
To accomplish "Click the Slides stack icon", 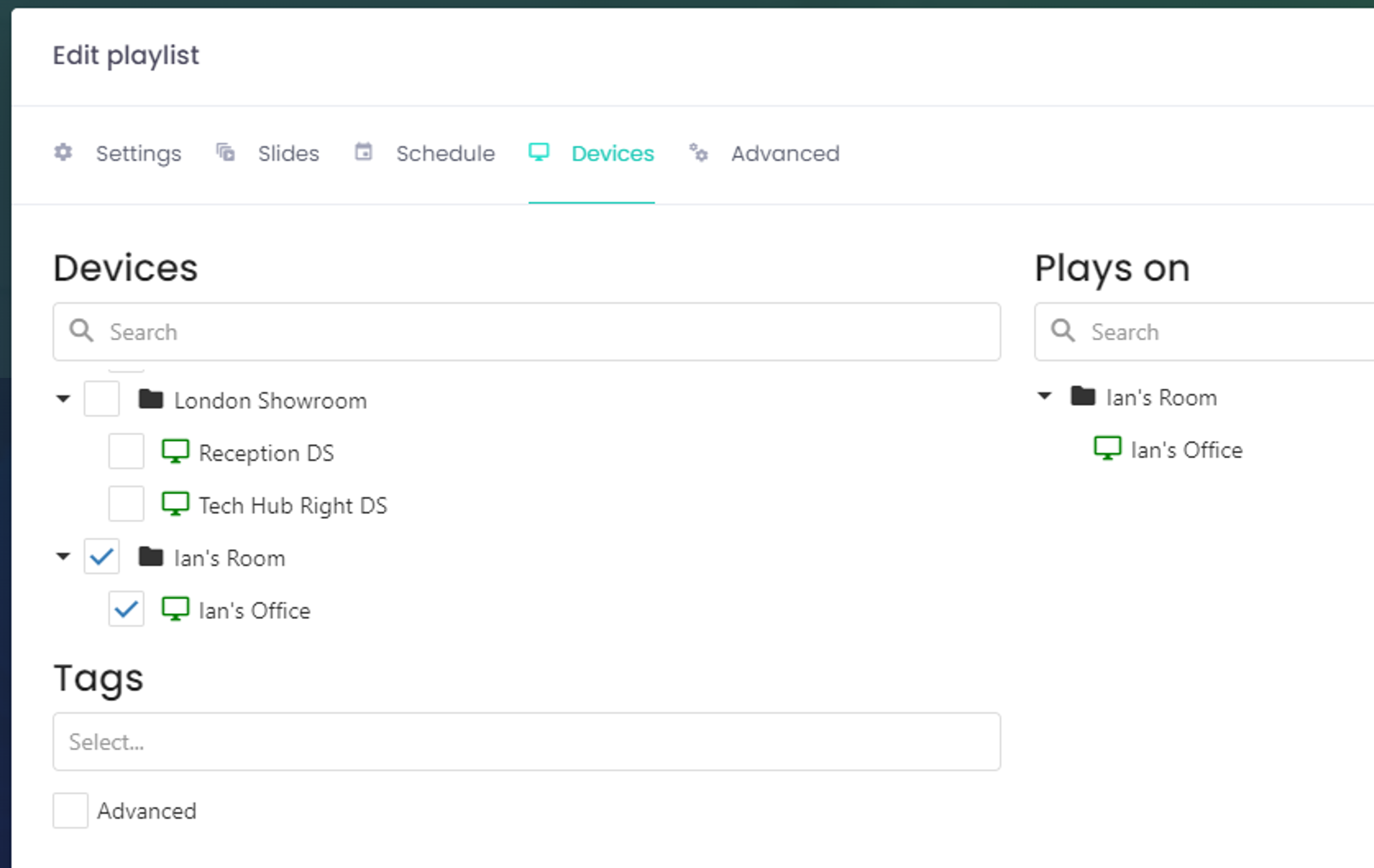I will click(x=225, y=153).
